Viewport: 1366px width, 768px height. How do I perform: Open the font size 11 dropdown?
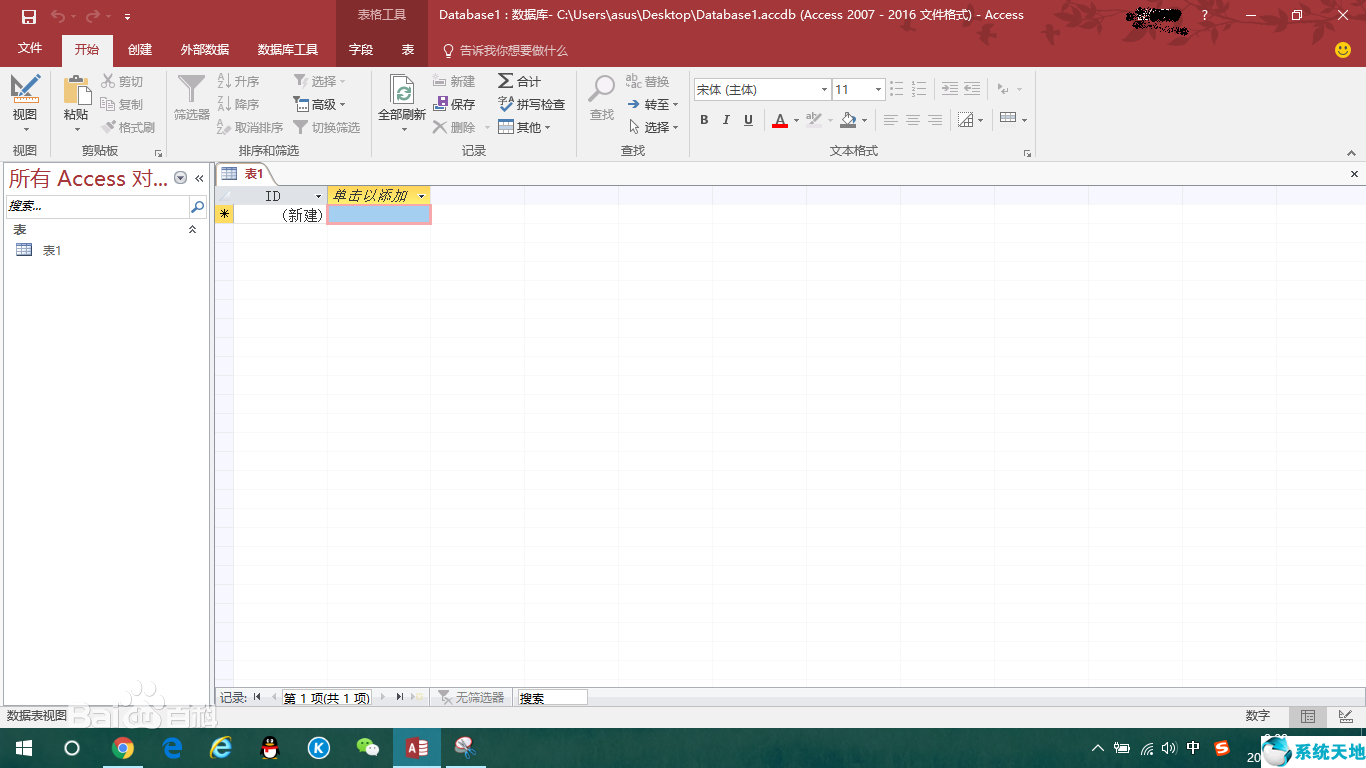pos(878,90)
